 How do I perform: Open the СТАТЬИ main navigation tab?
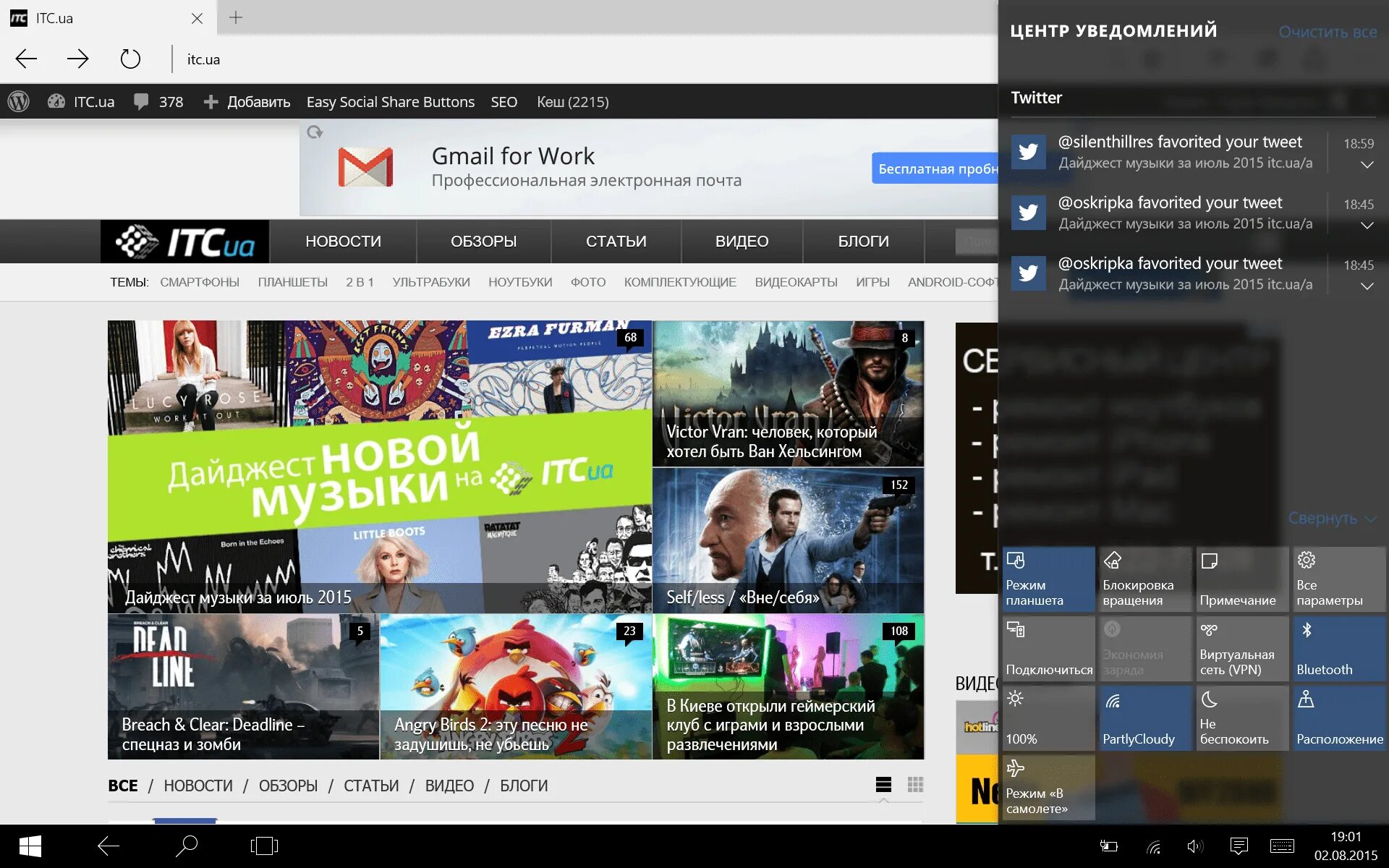(x=616, y=242)
